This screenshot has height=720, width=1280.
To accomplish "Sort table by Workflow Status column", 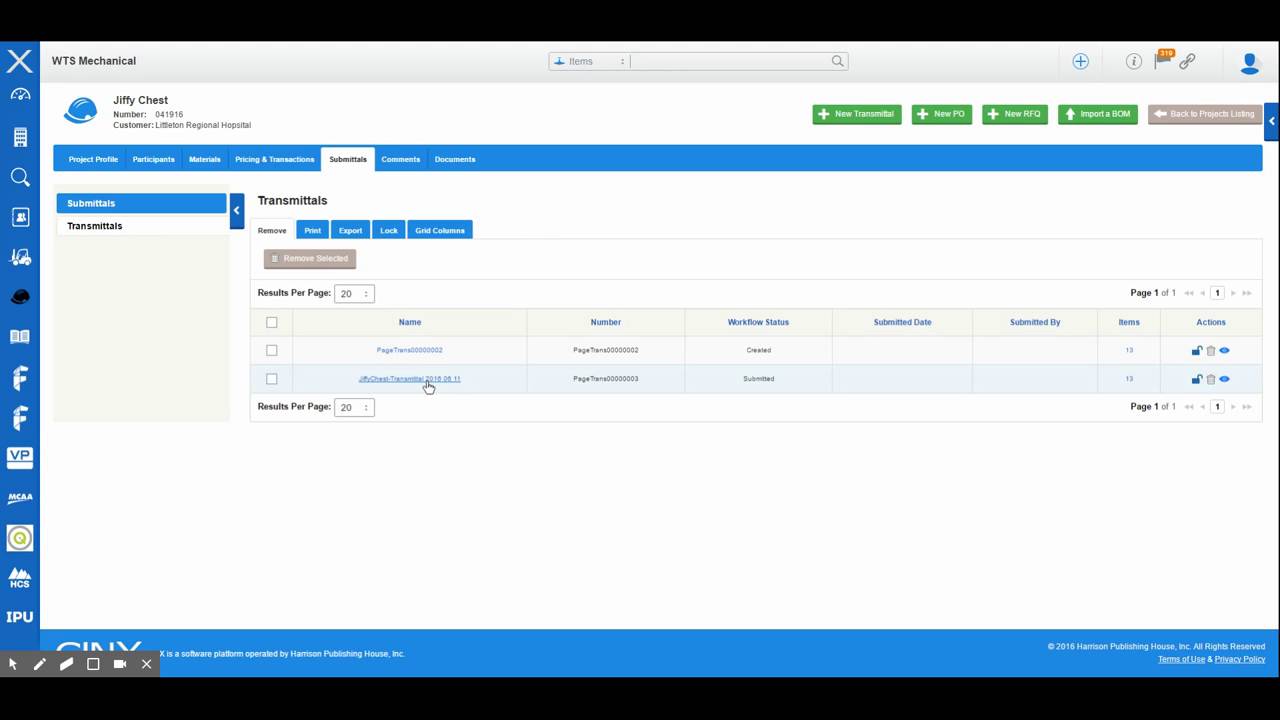I will [x=758, y=322].
